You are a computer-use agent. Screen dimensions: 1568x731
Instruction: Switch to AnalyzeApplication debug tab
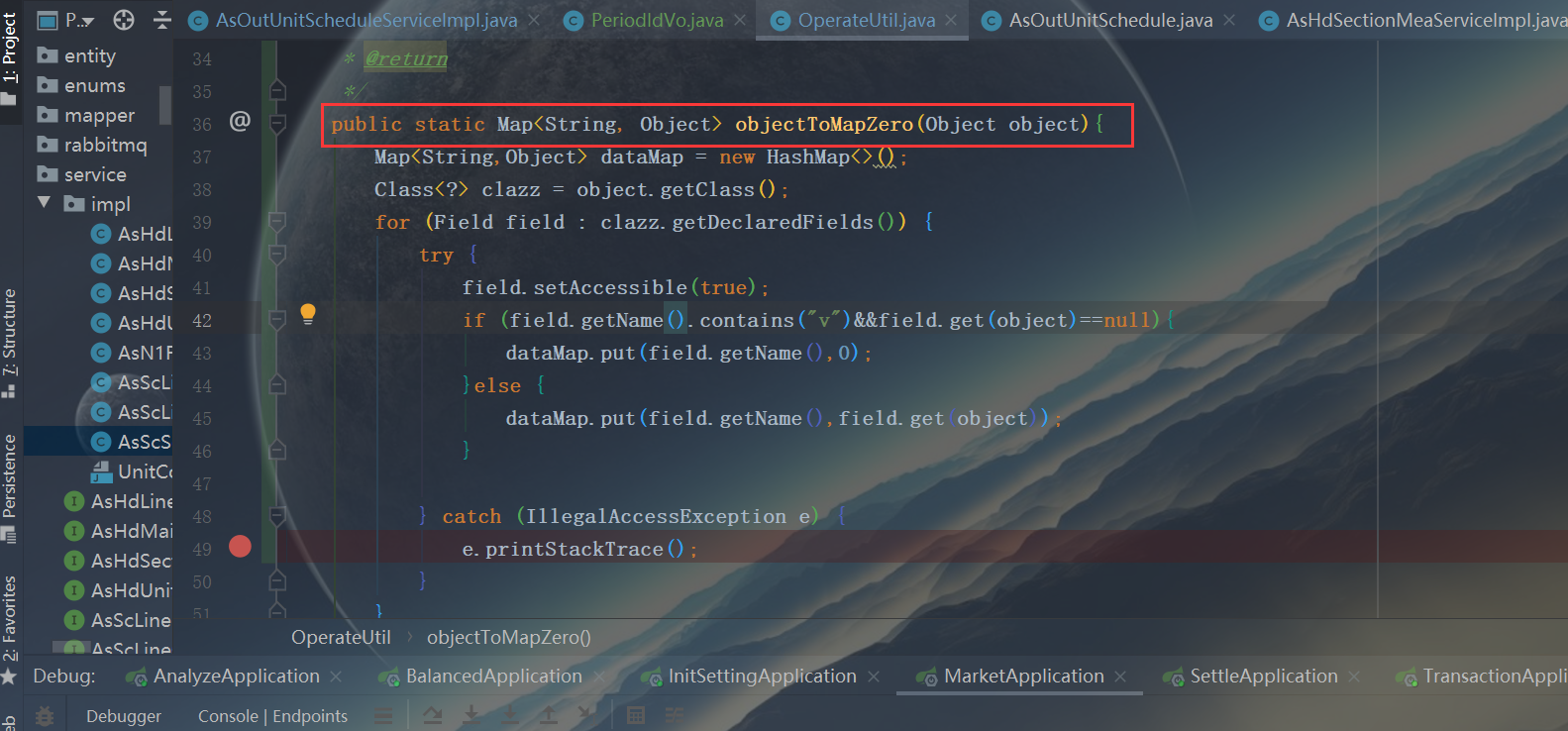point(236,676)
